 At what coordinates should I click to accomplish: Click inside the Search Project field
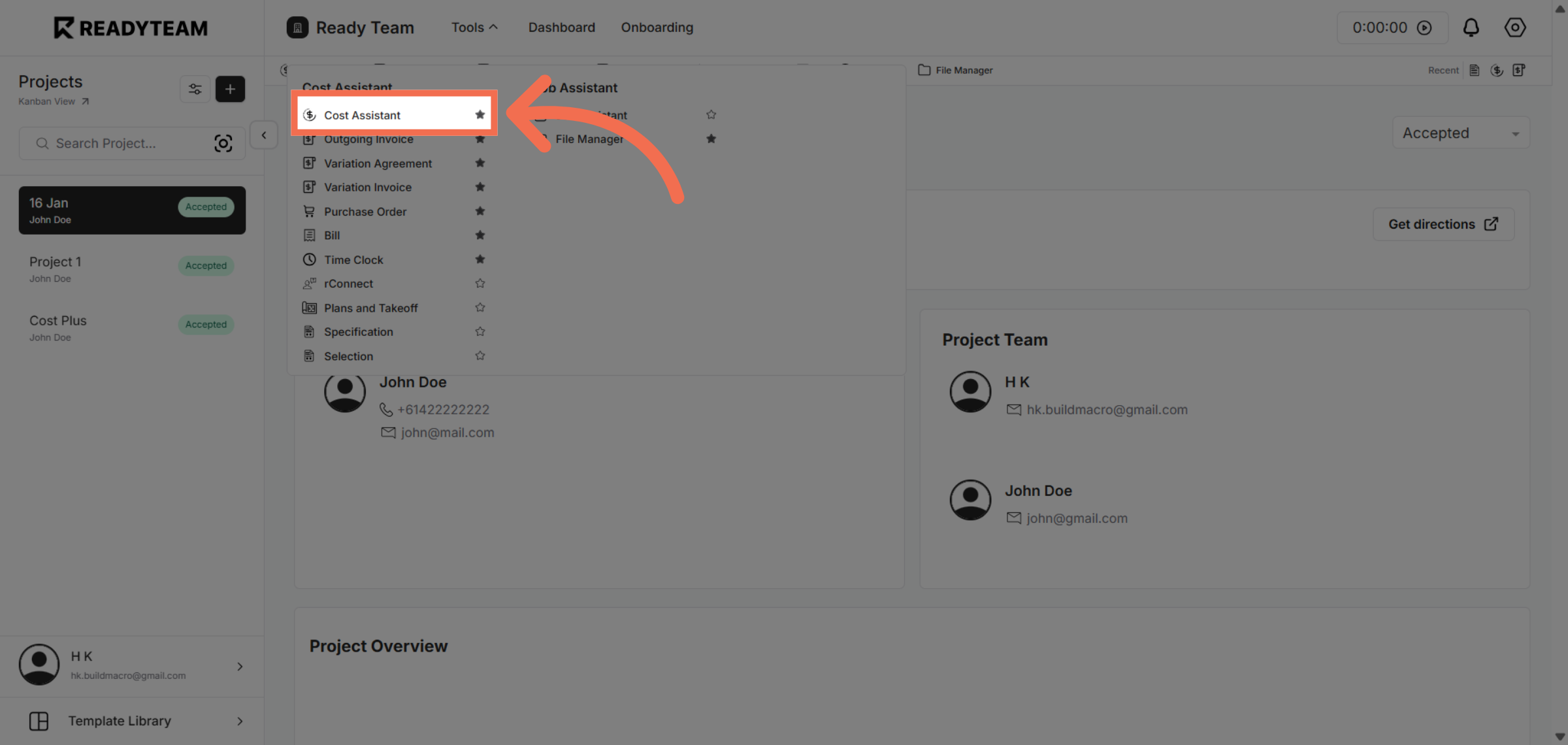118,143
